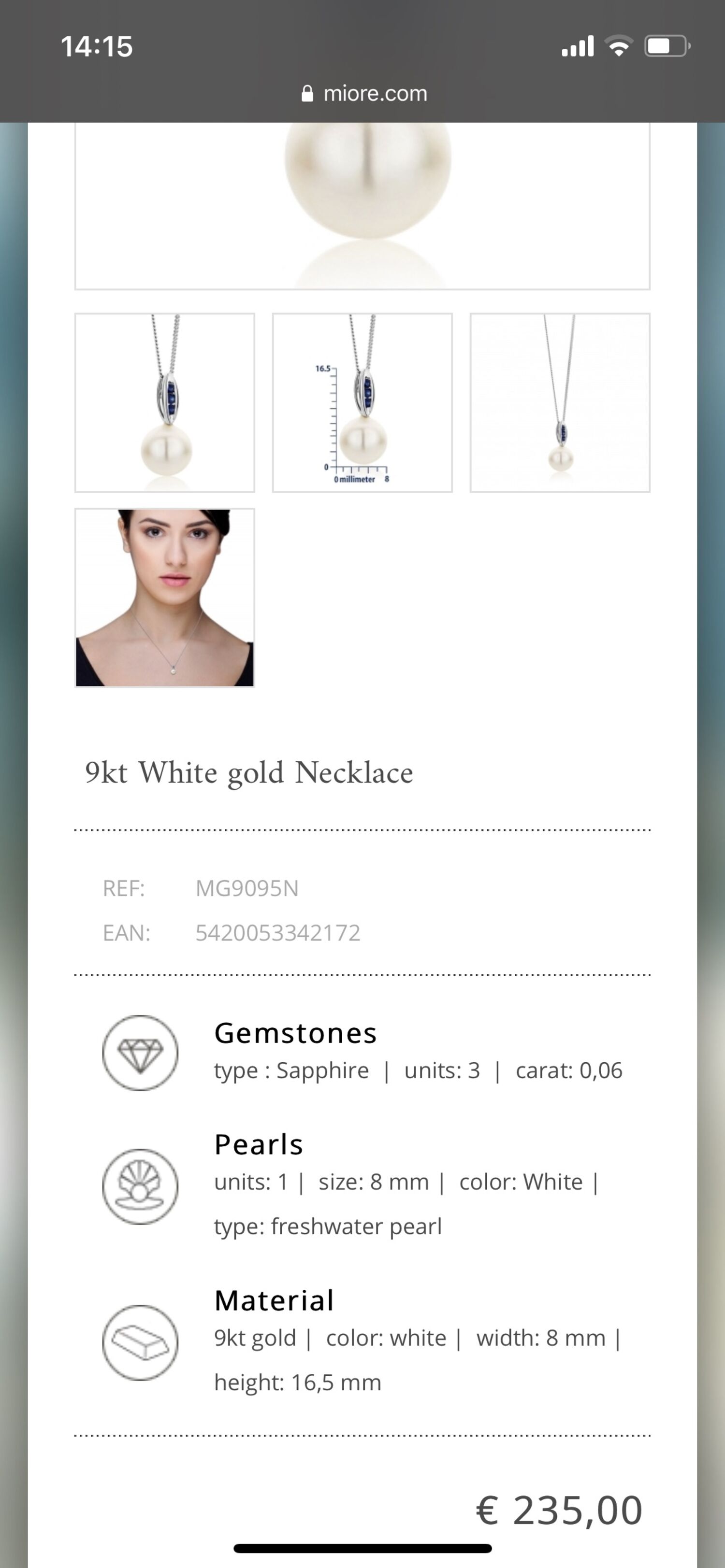Select the 9kt White gold Necklace title

248,773
